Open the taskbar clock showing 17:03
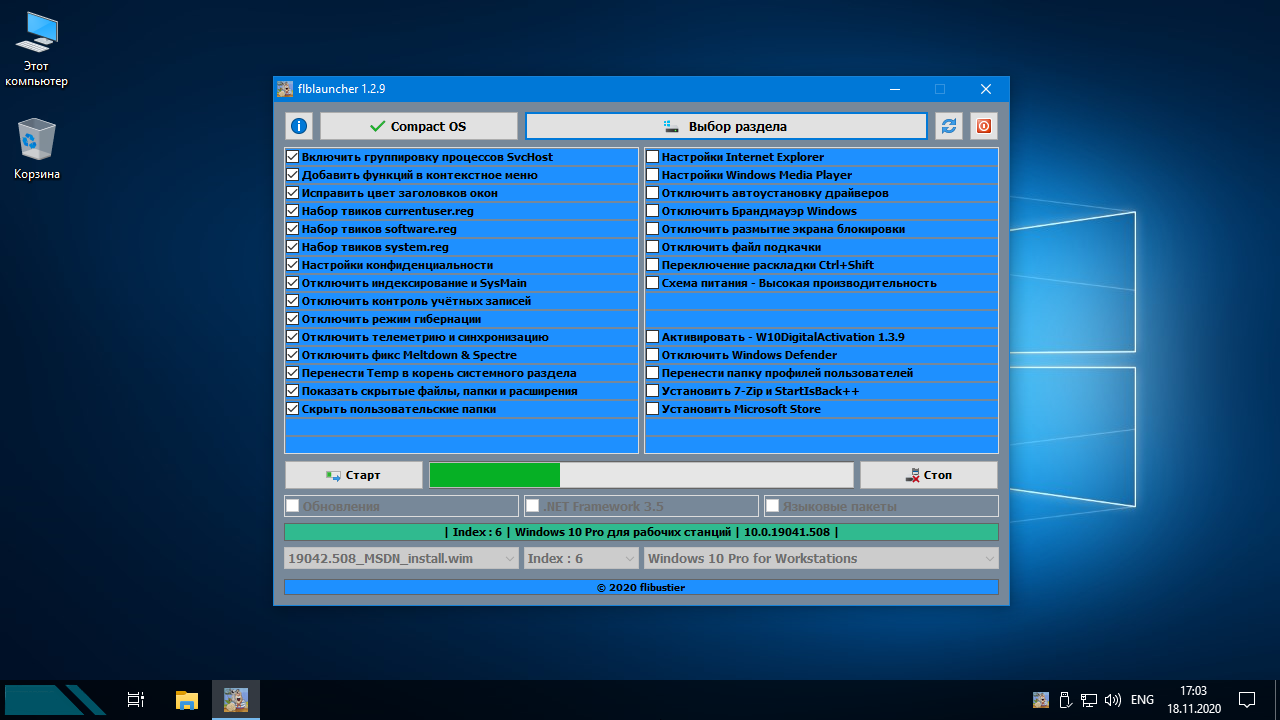This screenshot has width=1280, height=720. pyautogui.click(x=1194, y=700)
